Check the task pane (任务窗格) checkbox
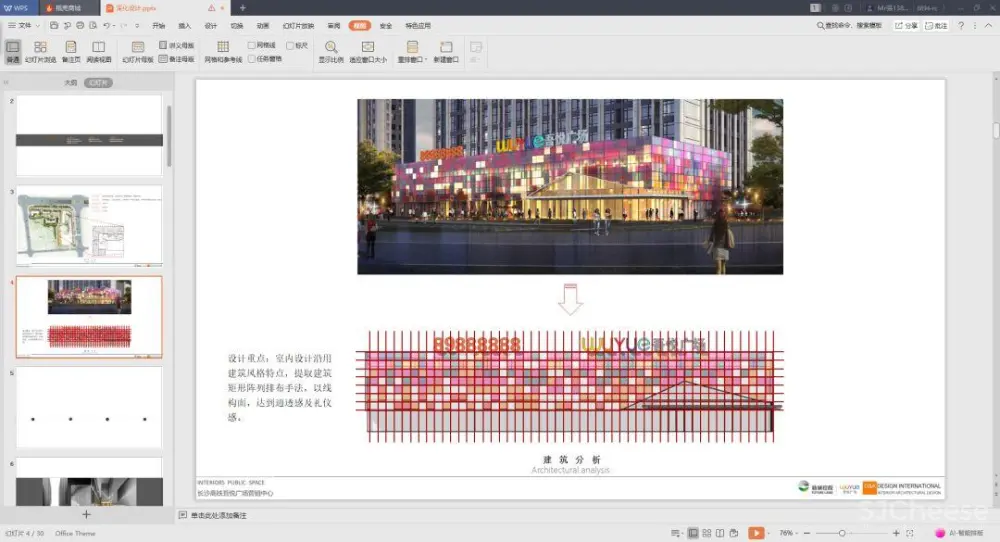The image size is (1000, 542). [x=252, y=59]
